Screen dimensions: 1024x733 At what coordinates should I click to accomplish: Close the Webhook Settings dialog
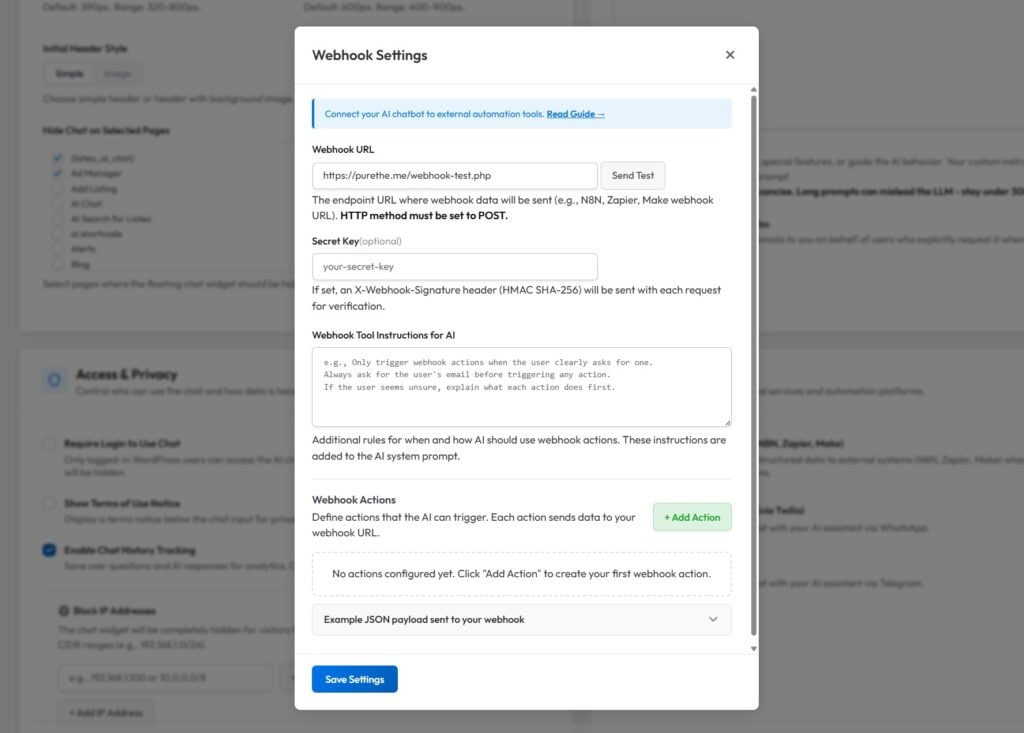tap(730, 55)
